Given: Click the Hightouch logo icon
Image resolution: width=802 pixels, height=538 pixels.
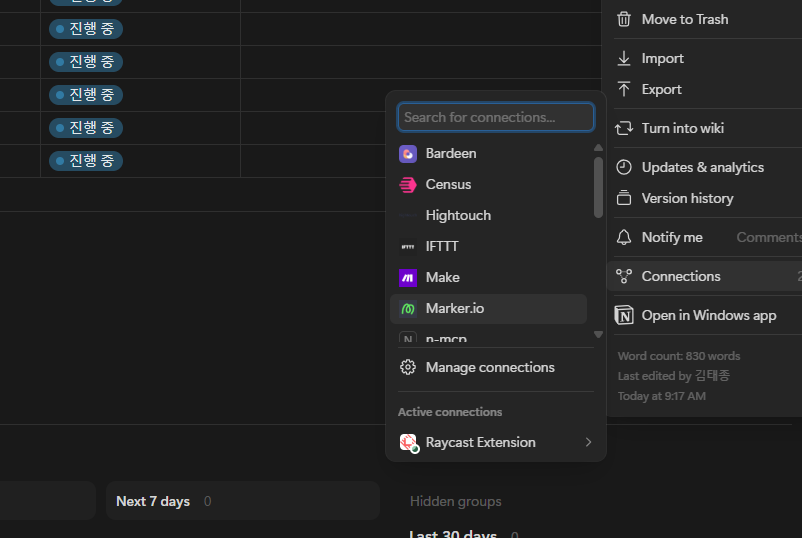Looking at the screenshot, I should pos(408,216).
